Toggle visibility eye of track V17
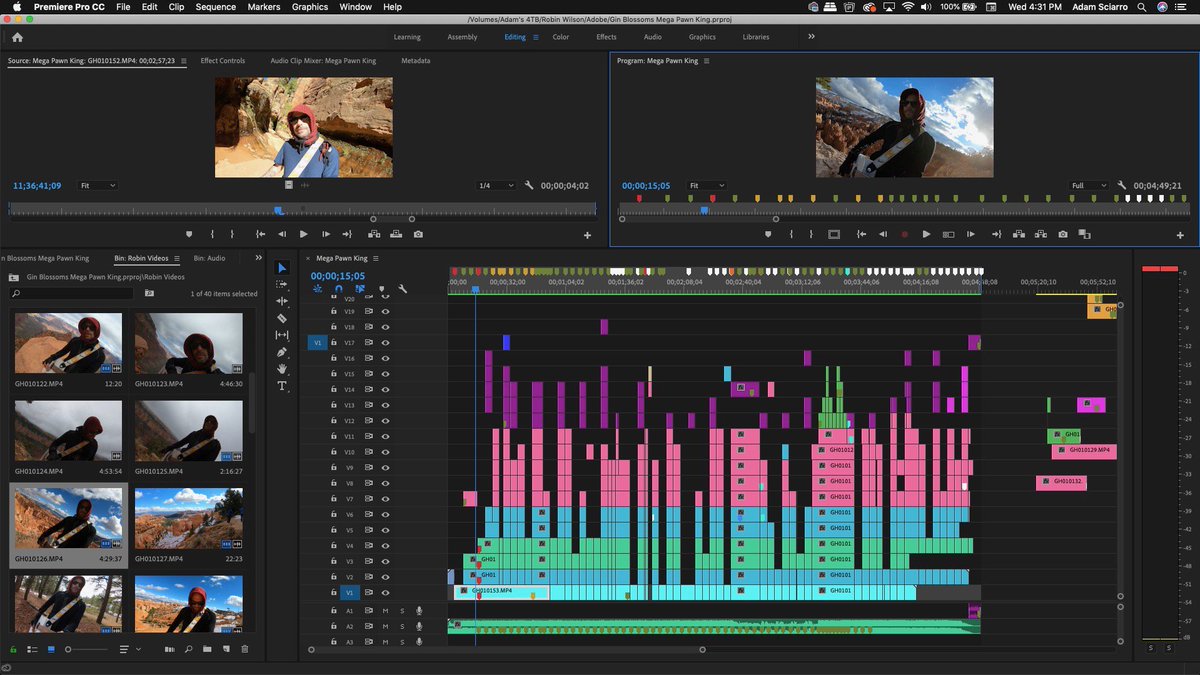This screenshot has width=1200, height=675. (386, 342)
